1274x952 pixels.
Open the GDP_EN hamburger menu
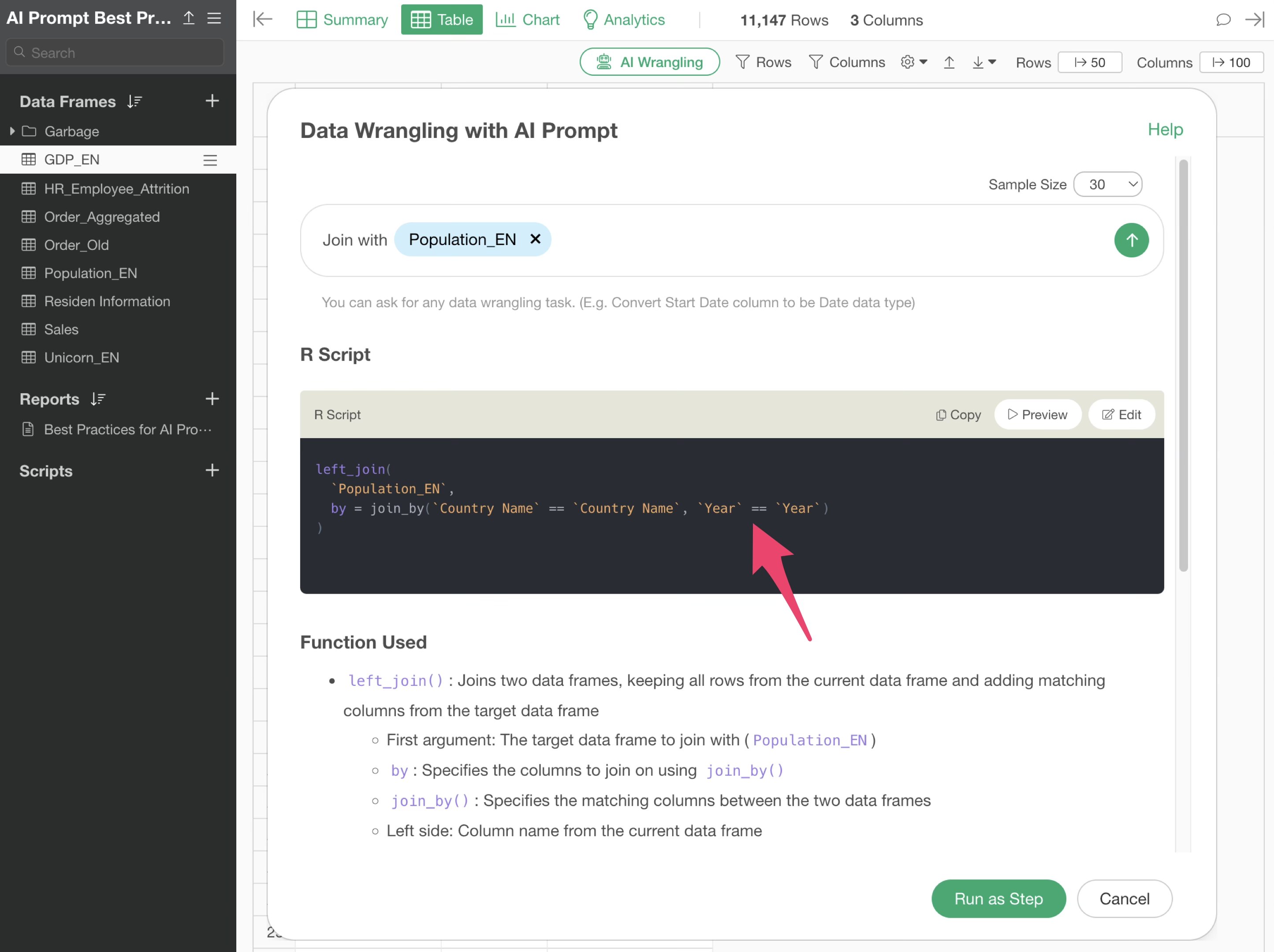(x=210, y=160)
